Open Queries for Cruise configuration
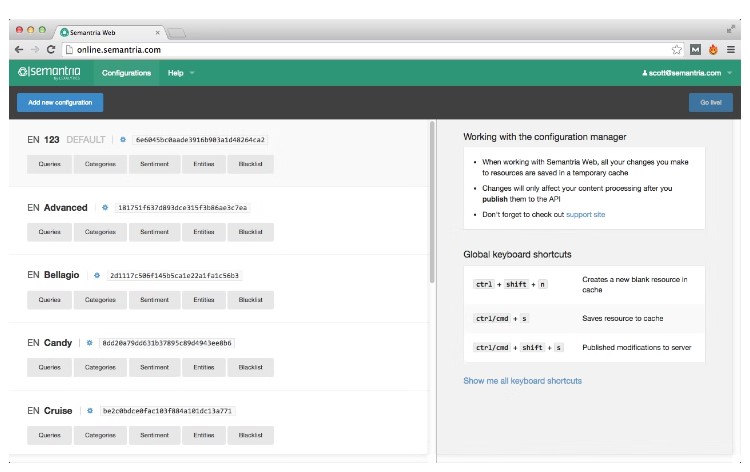 [50, 435]
